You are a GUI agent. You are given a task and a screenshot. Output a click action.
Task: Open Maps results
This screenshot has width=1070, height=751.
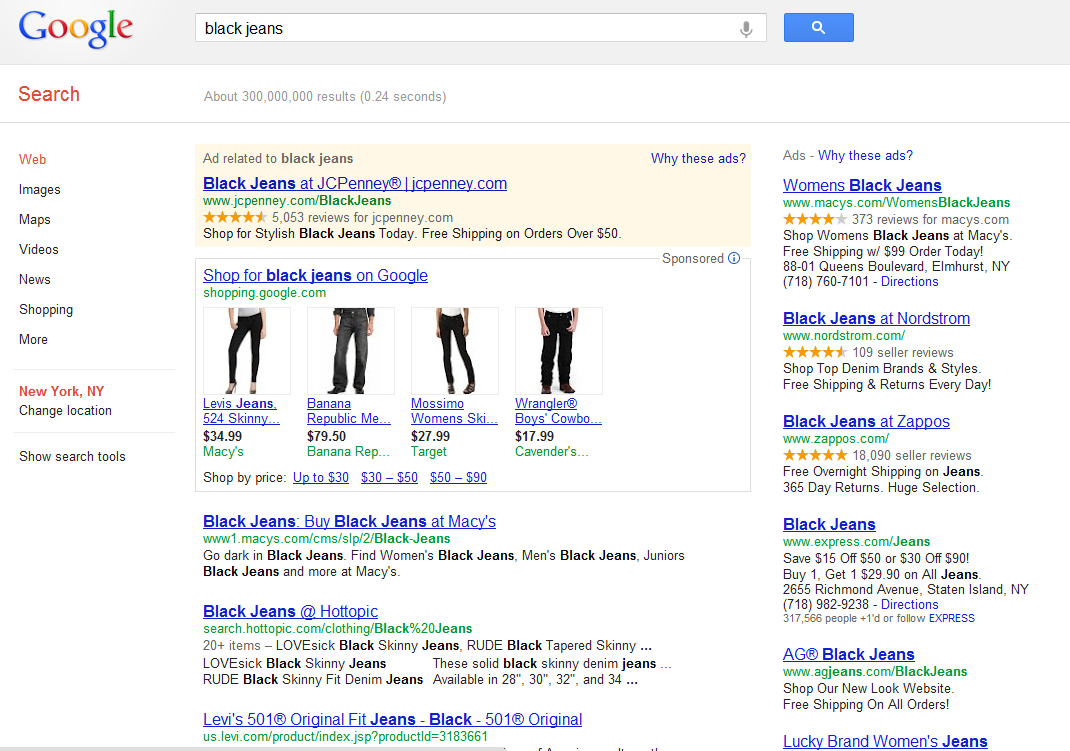point(35,220)
